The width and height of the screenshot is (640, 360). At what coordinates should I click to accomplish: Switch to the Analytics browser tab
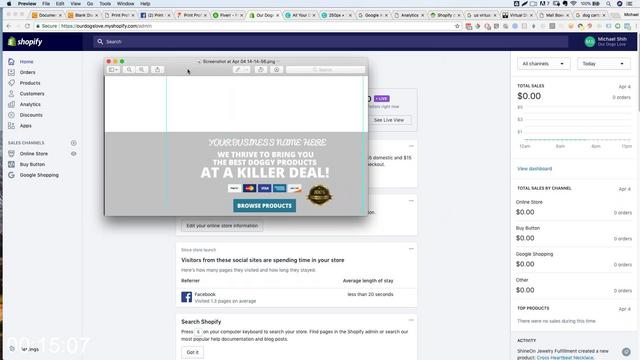click(x=409, y=15)
